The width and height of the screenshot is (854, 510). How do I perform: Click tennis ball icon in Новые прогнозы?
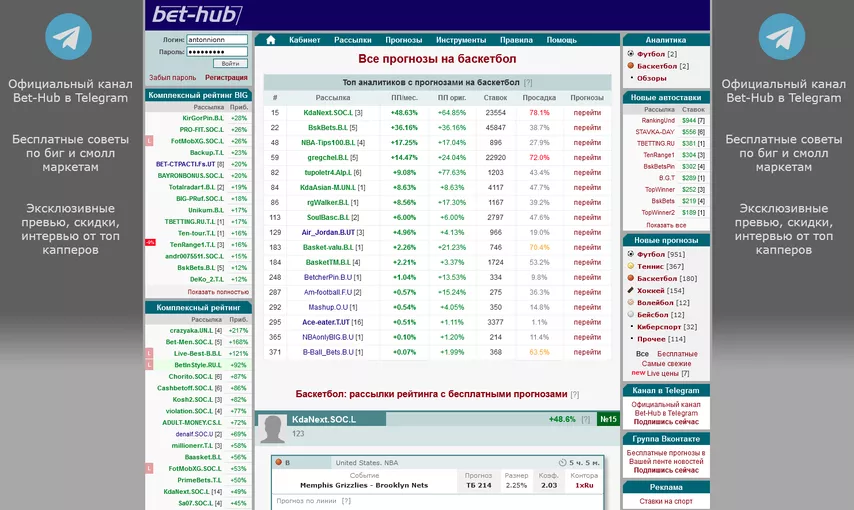pos(631,266)
